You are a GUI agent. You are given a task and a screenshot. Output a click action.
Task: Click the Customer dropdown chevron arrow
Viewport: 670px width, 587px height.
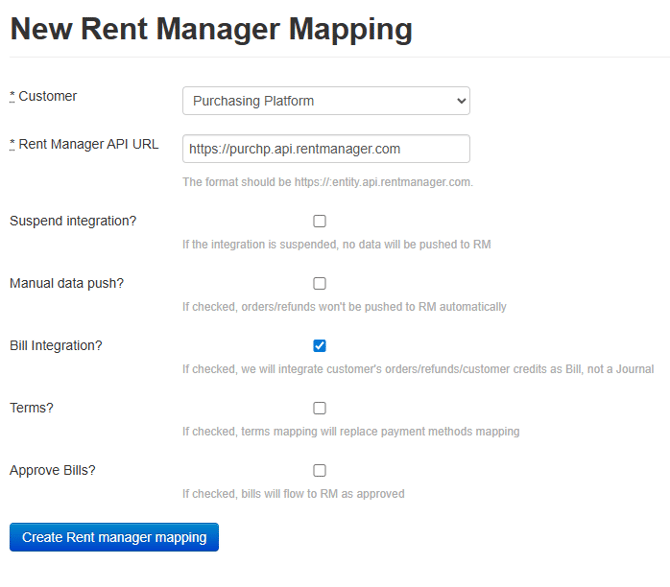tap(460, 101)
